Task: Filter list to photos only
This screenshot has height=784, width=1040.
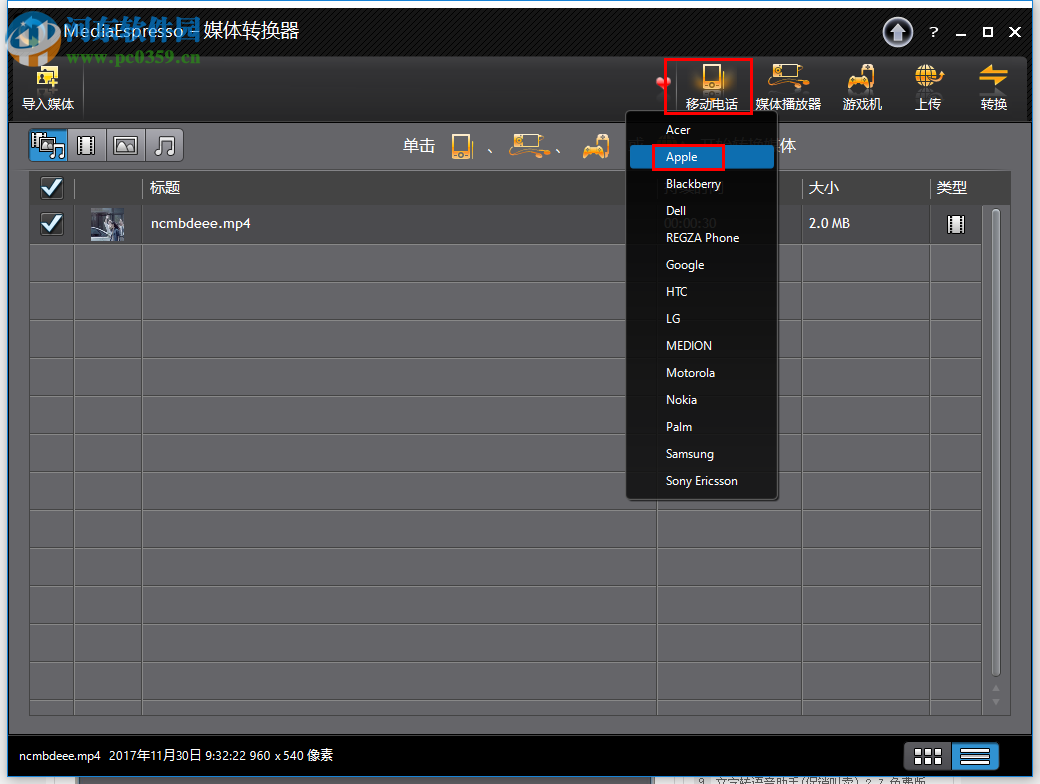Action: 125,145
